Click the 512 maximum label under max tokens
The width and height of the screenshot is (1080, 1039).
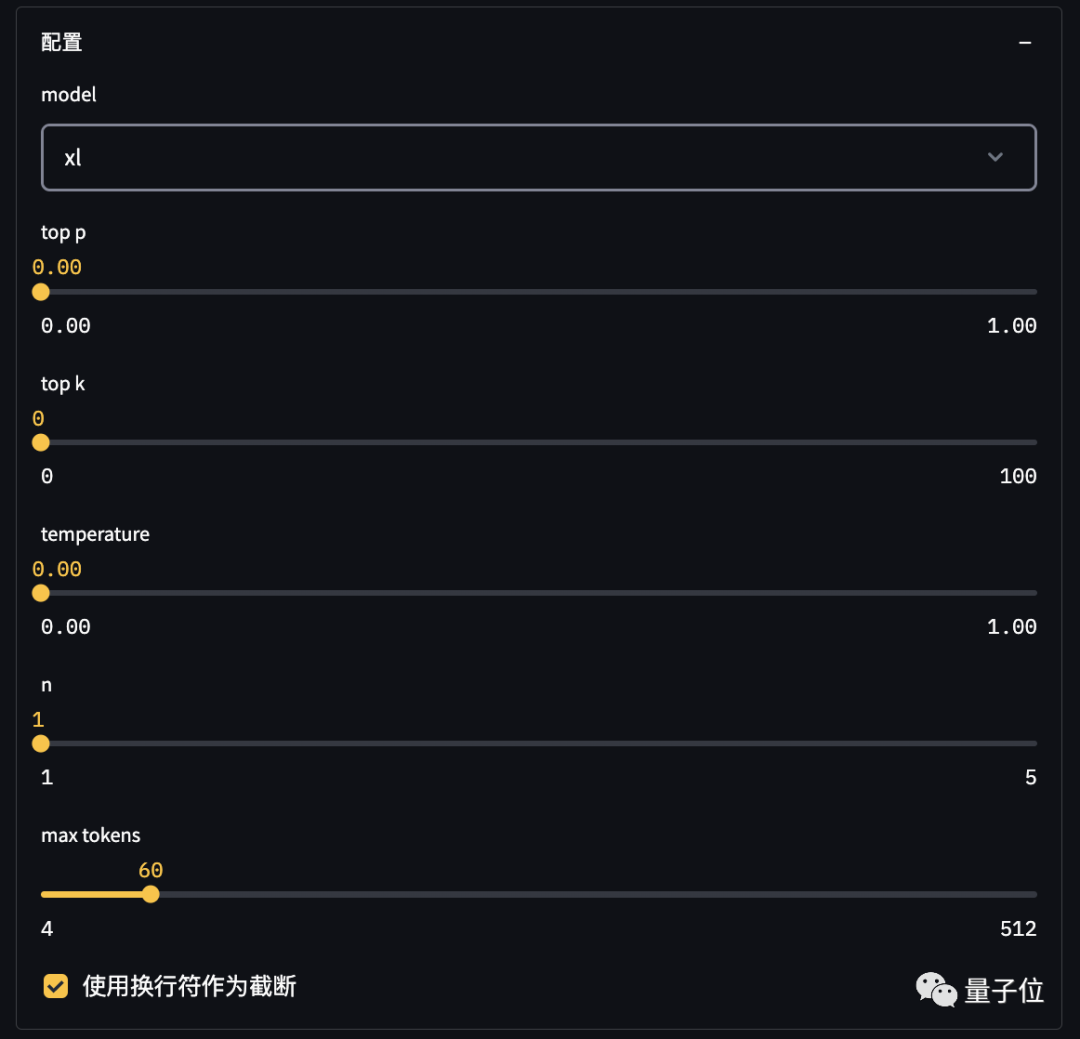click(x=1018, y=928)
